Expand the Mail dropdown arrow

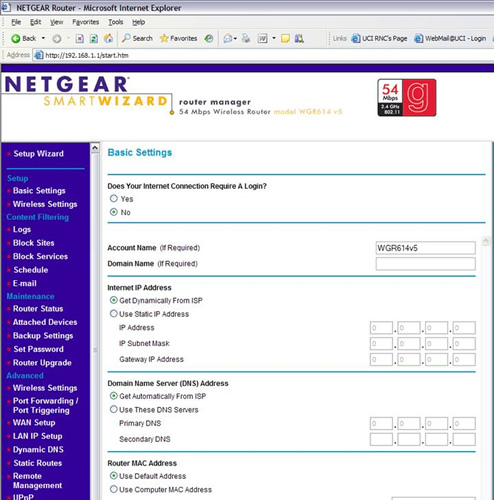(235, 39)
